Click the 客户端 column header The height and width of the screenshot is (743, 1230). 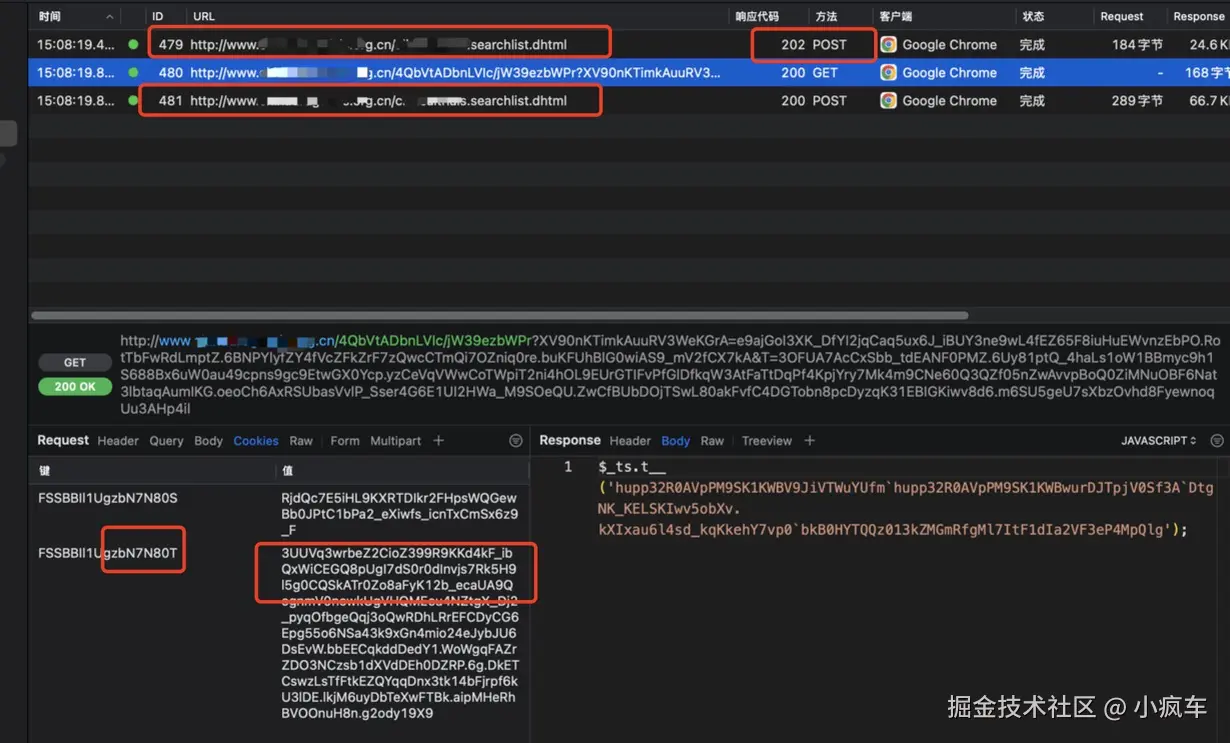coord(895,16)
